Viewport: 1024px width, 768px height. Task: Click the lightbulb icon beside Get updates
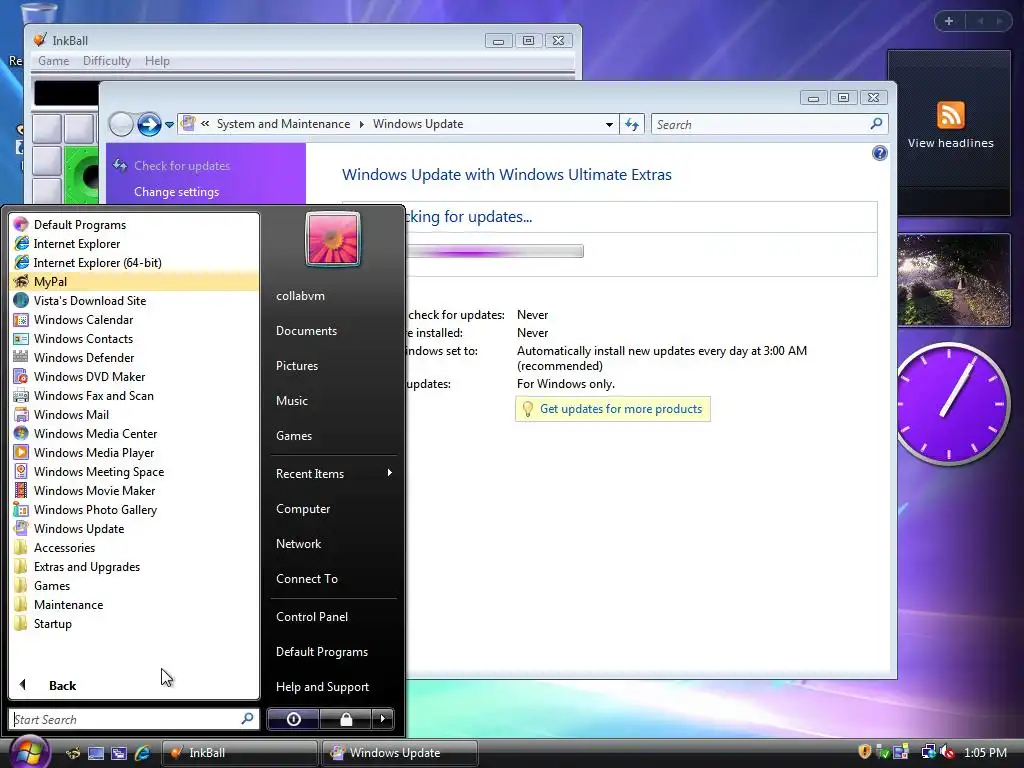click(x=528, y=409)
